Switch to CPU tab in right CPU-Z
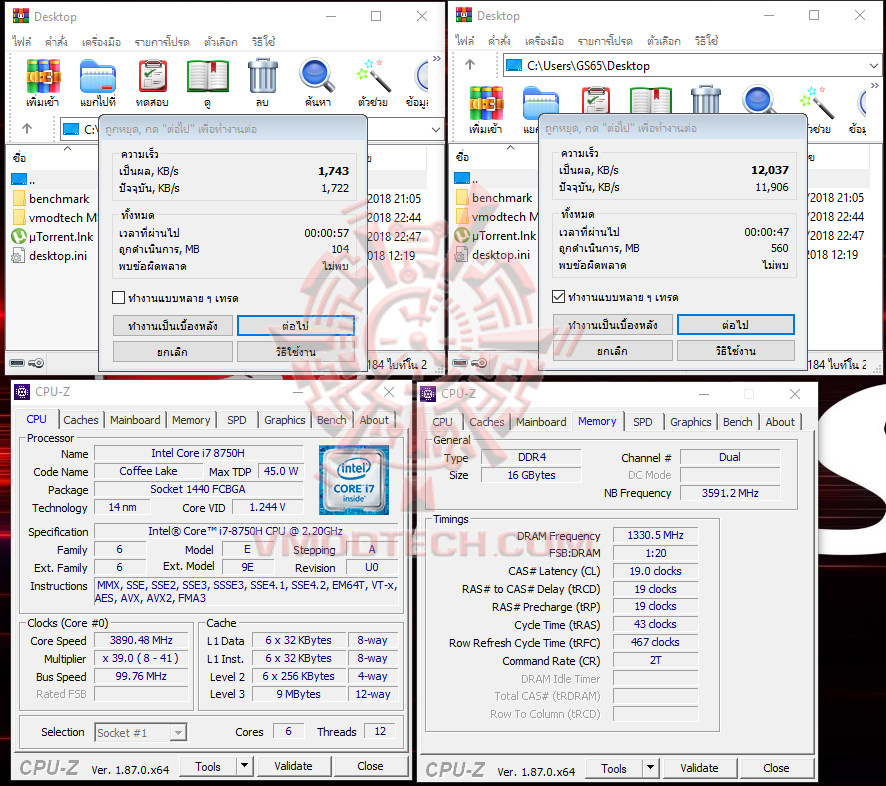The height and width of the screenshot is (786, 886). [442, 422]
